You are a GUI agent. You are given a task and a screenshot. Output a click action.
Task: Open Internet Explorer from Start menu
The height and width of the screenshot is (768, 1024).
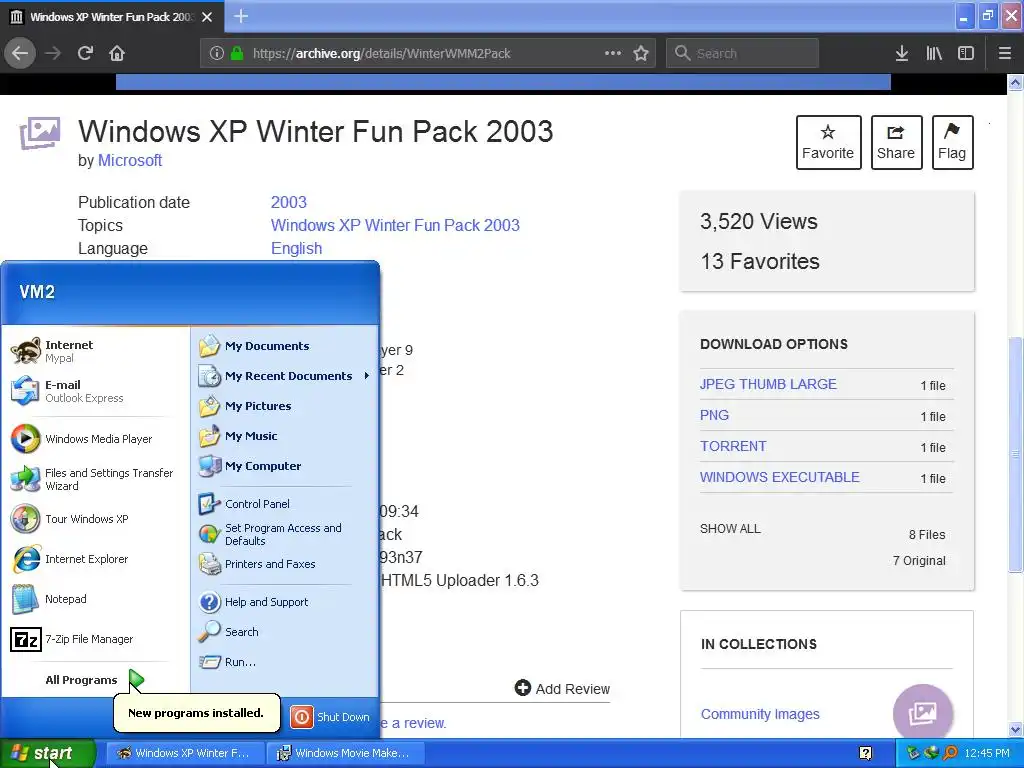coord(95,559)
